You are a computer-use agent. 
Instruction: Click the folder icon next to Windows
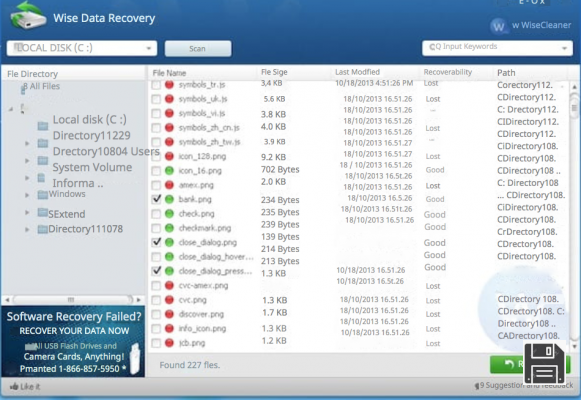43,194
